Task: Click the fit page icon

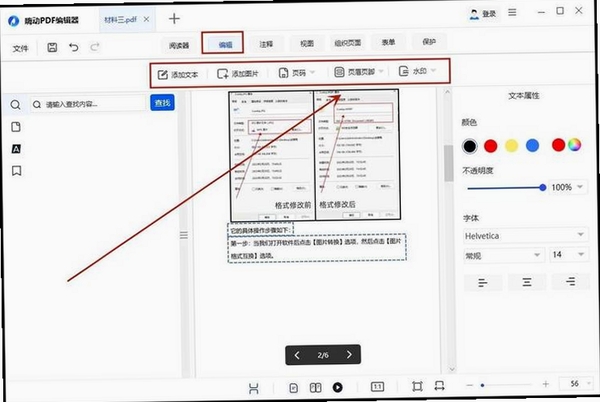Action: (417, 386)
